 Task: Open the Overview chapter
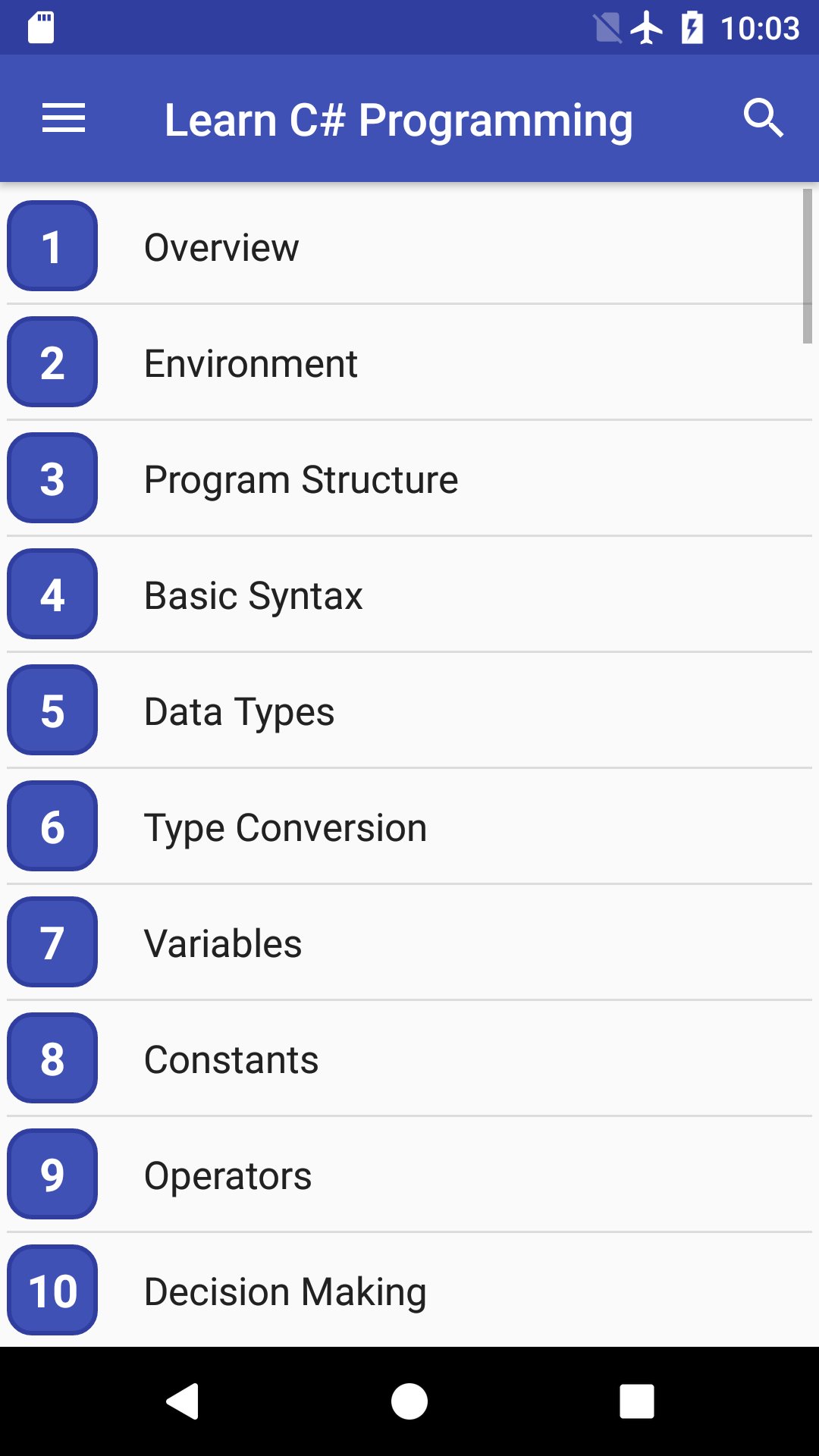221,247
